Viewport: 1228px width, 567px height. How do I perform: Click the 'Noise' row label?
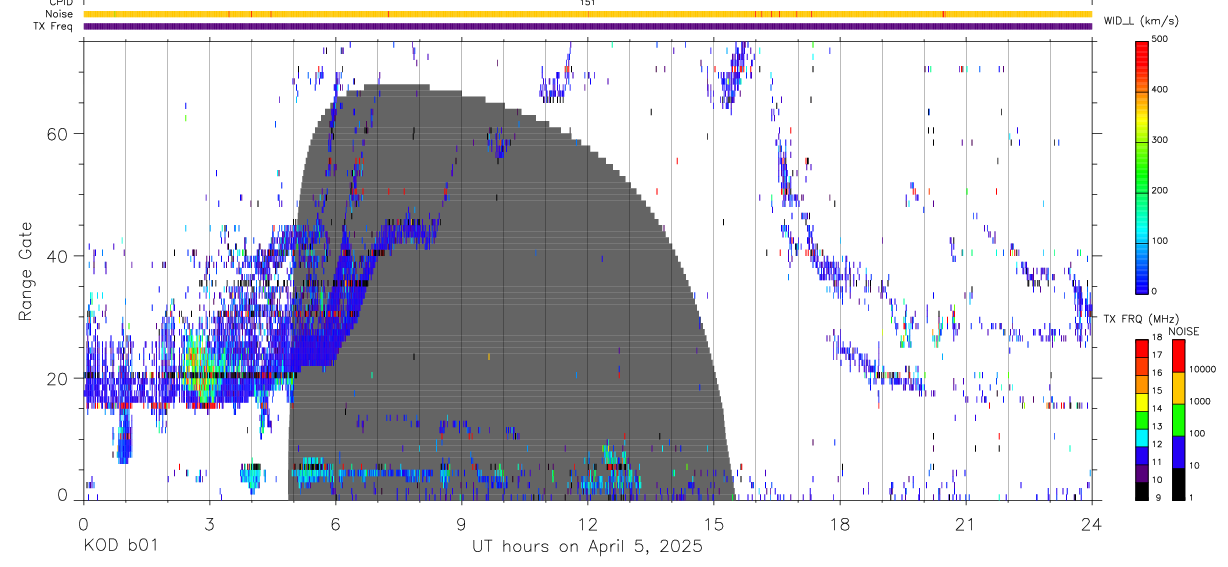click(x=58, y=14)
